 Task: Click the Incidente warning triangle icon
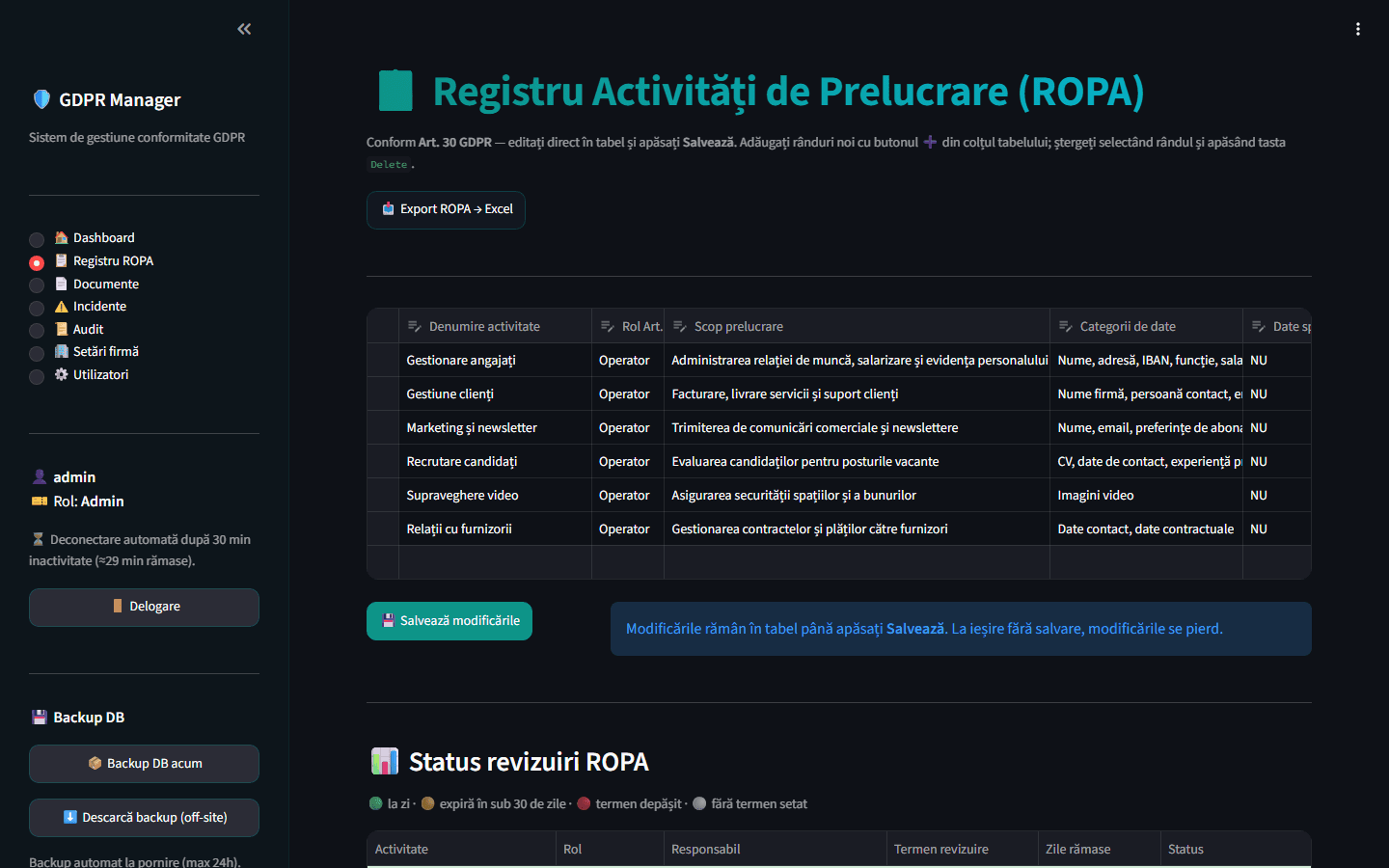[x=62, y=306]
